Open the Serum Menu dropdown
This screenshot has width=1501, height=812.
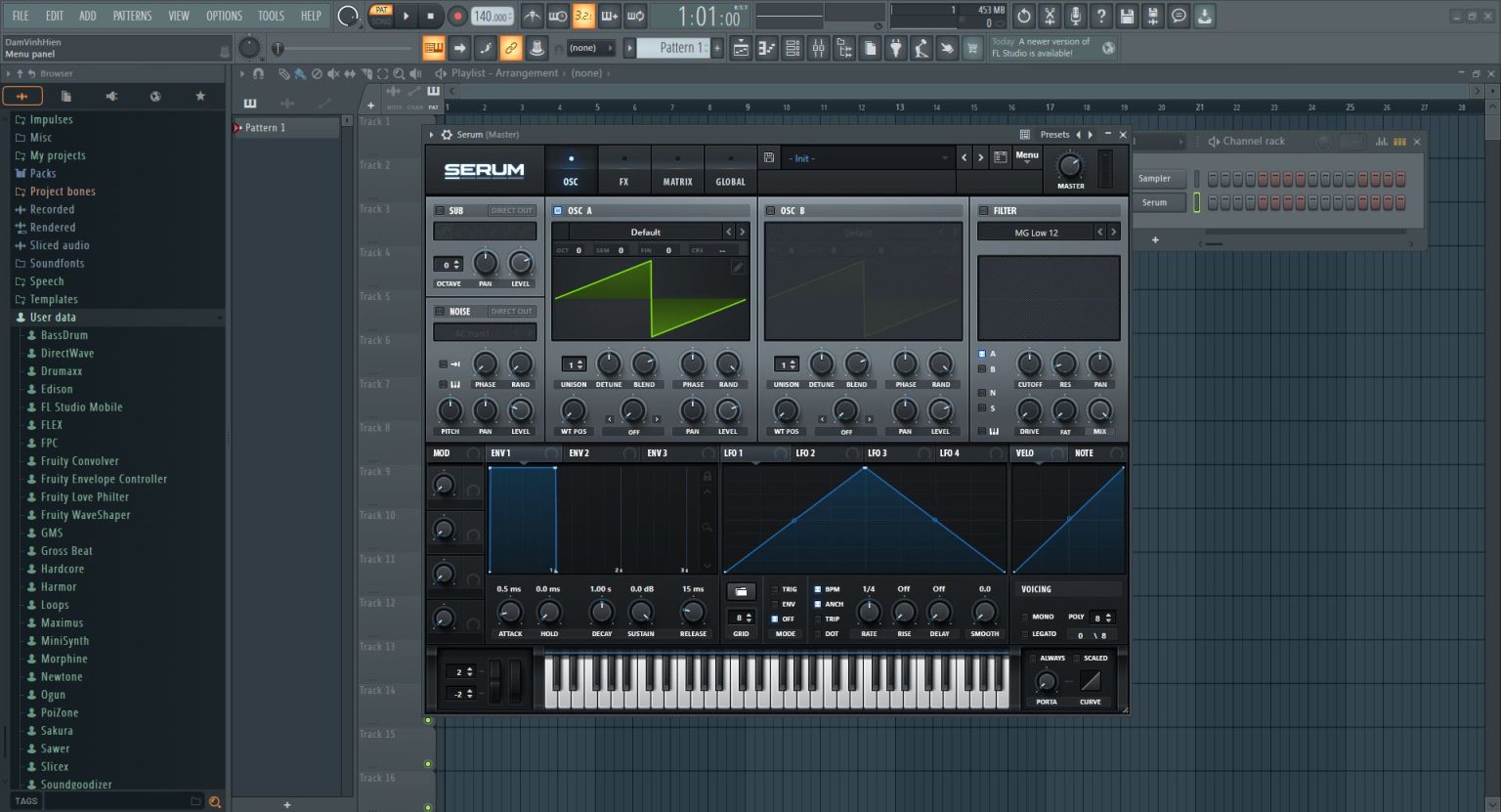[x=1027, y=156]
